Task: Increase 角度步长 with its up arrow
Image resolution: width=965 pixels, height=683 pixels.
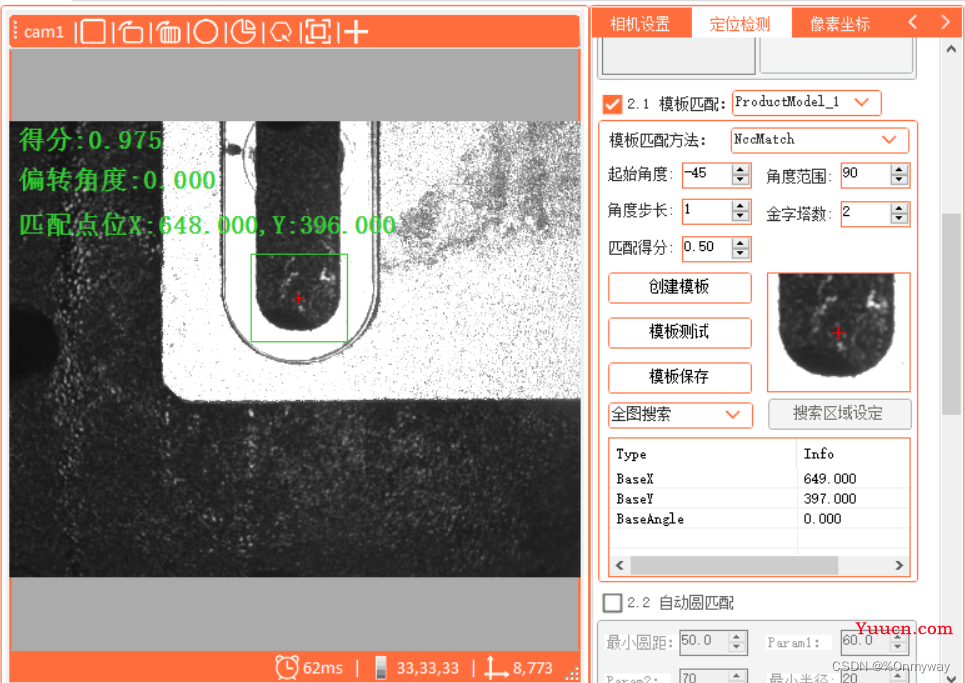Action: click(740, 206)
